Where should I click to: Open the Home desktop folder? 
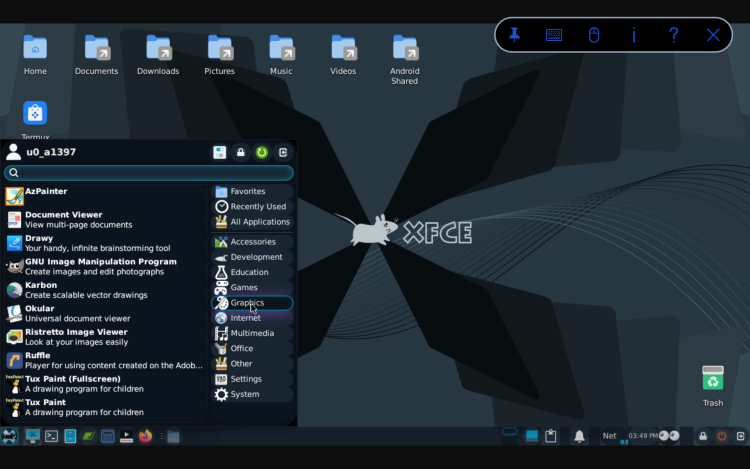pos(35,55)
